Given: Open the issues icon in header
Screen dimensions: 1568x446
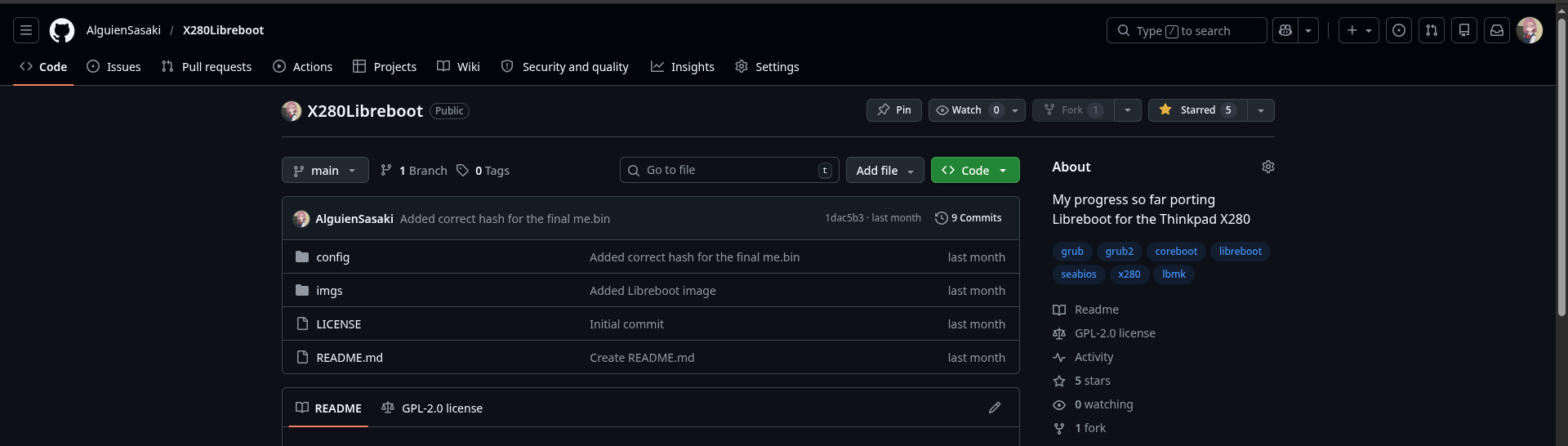Looking at the screenshot, I should tap(1399, 30).
